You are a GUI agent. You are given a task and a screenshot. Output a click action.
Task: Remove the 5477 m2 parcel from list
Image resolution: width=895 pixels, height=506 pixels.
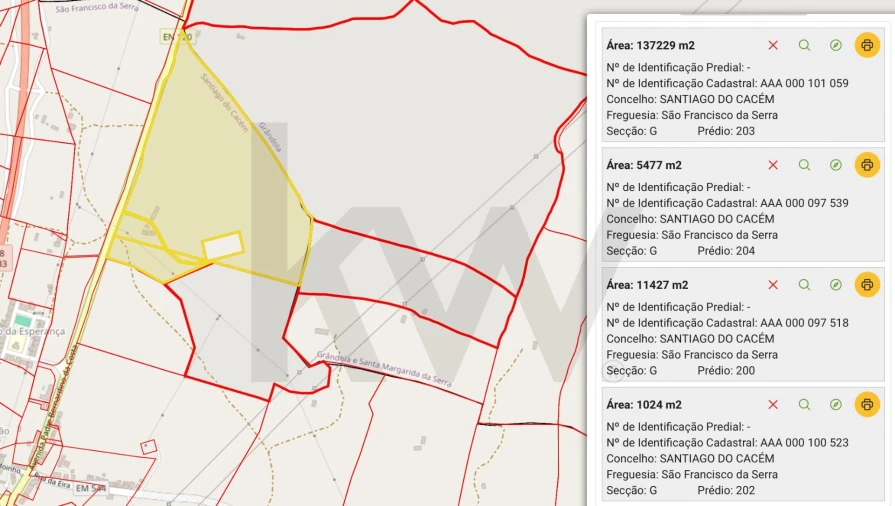[773, 165]
